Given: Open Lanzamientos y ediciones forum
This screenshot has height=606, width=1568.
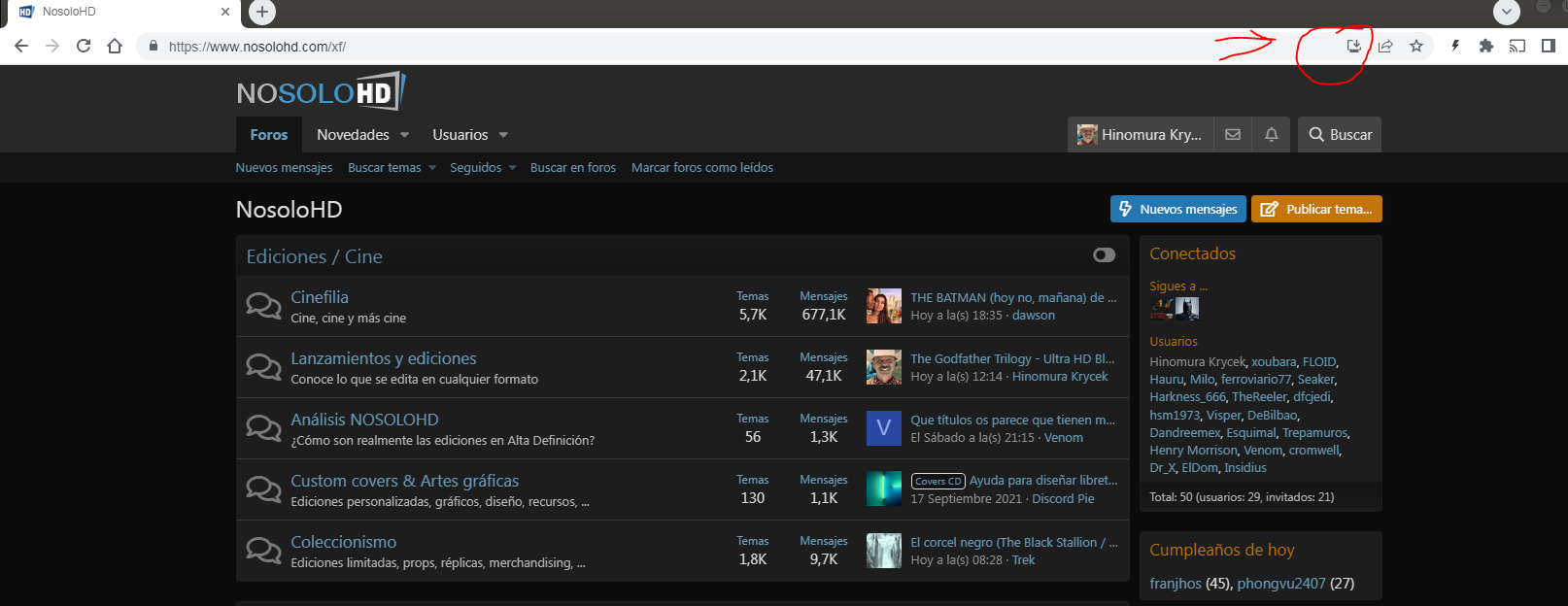Looking at the screenshot, I should pos(384,358).
